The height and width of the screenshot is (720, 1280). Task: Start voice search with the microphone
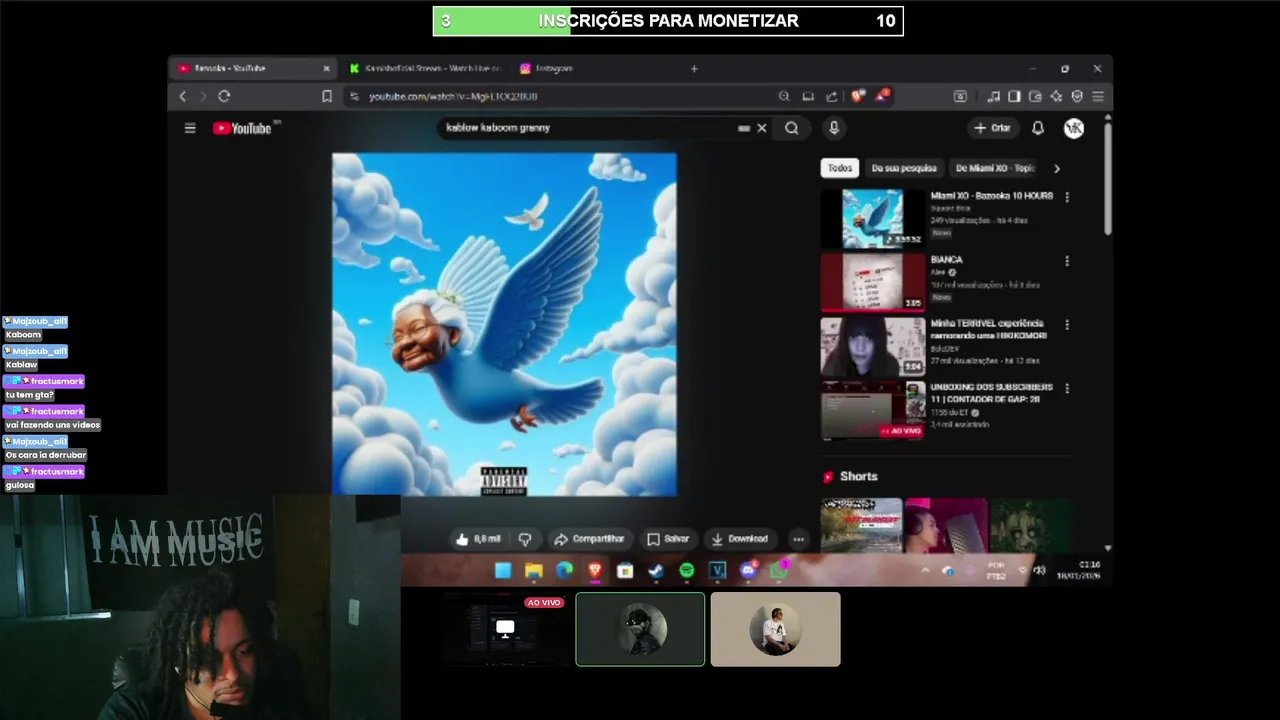834,128
